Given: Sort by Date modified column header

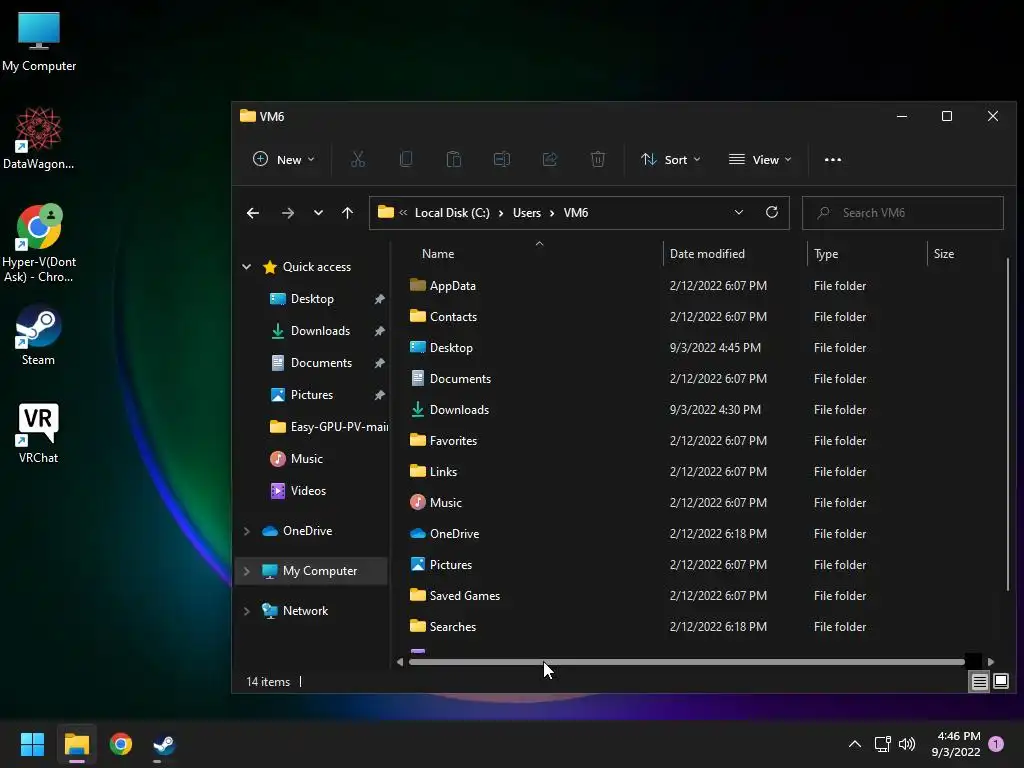Looking at the screenshot, I should 707,253.
